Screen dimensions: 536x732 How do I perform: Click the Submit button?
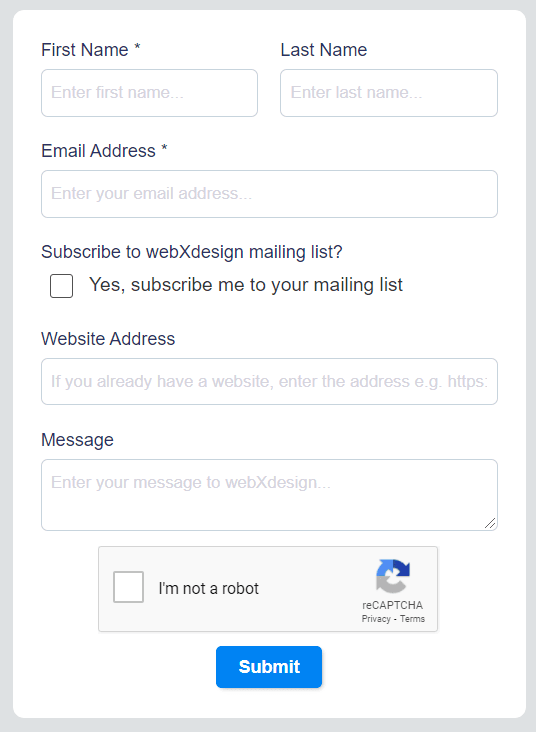point(269,667)
